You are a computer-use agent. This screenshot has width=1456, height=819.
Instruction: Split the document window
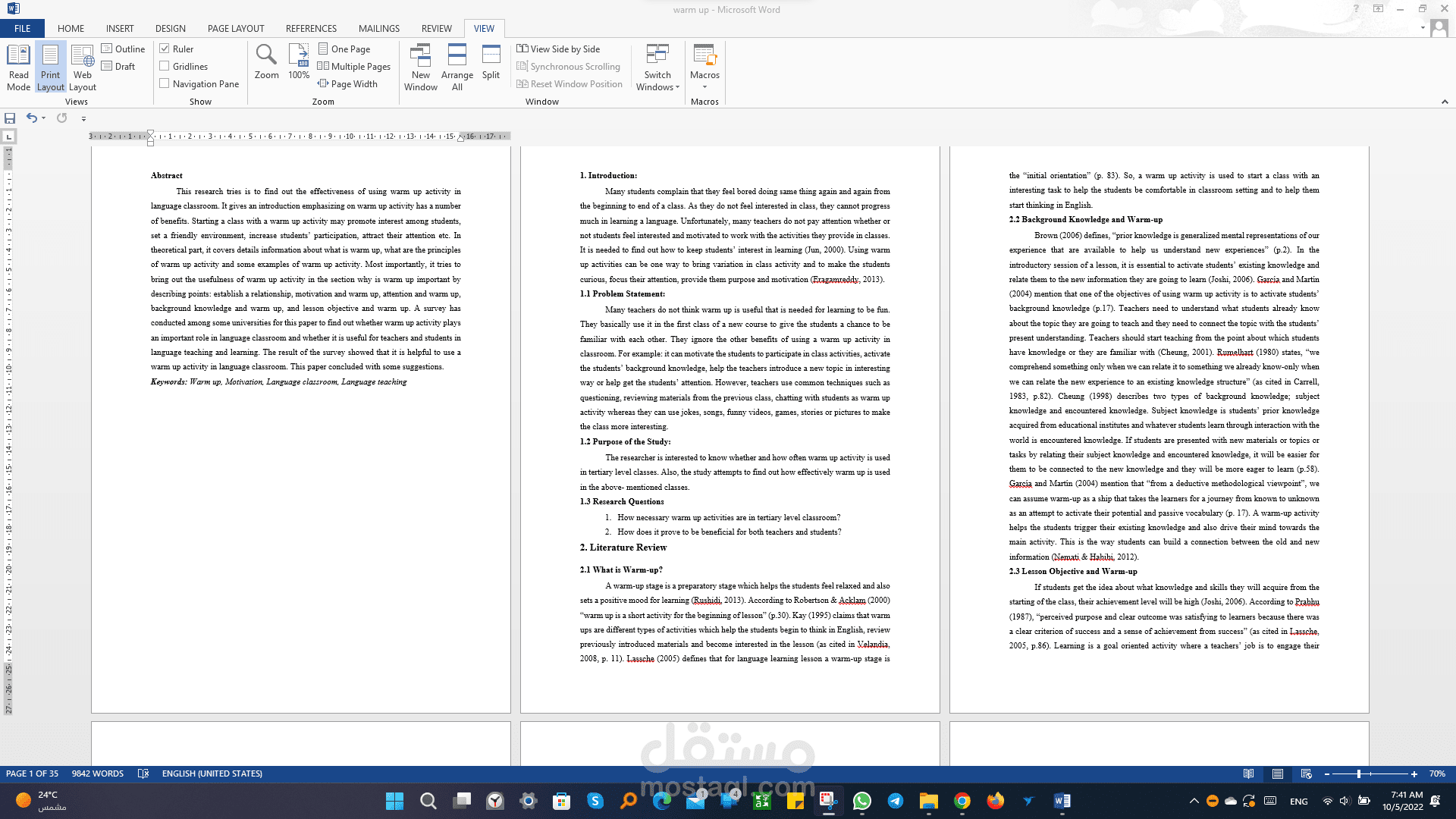491,61
